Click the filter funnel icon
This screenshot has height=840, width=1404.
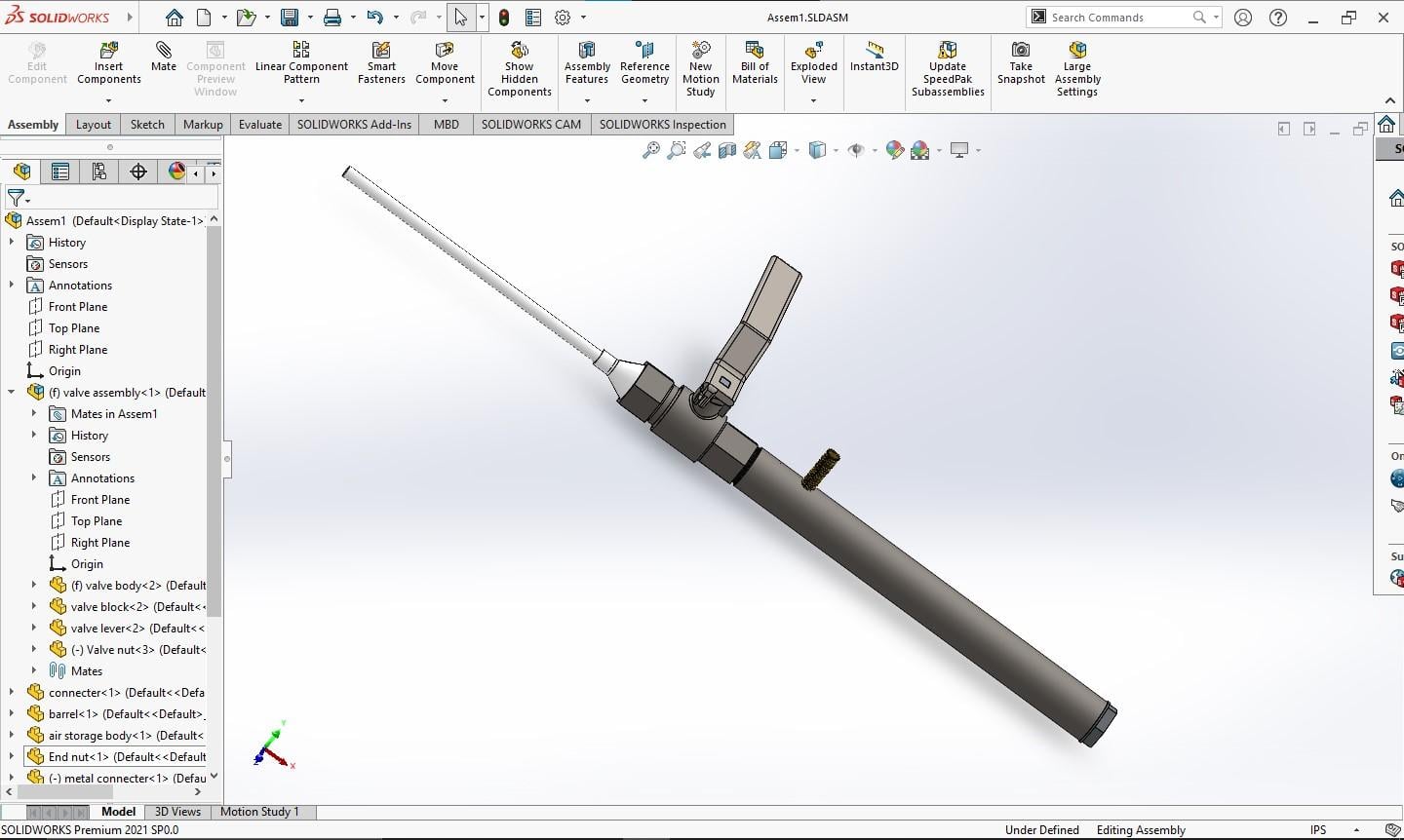(16, 198)
